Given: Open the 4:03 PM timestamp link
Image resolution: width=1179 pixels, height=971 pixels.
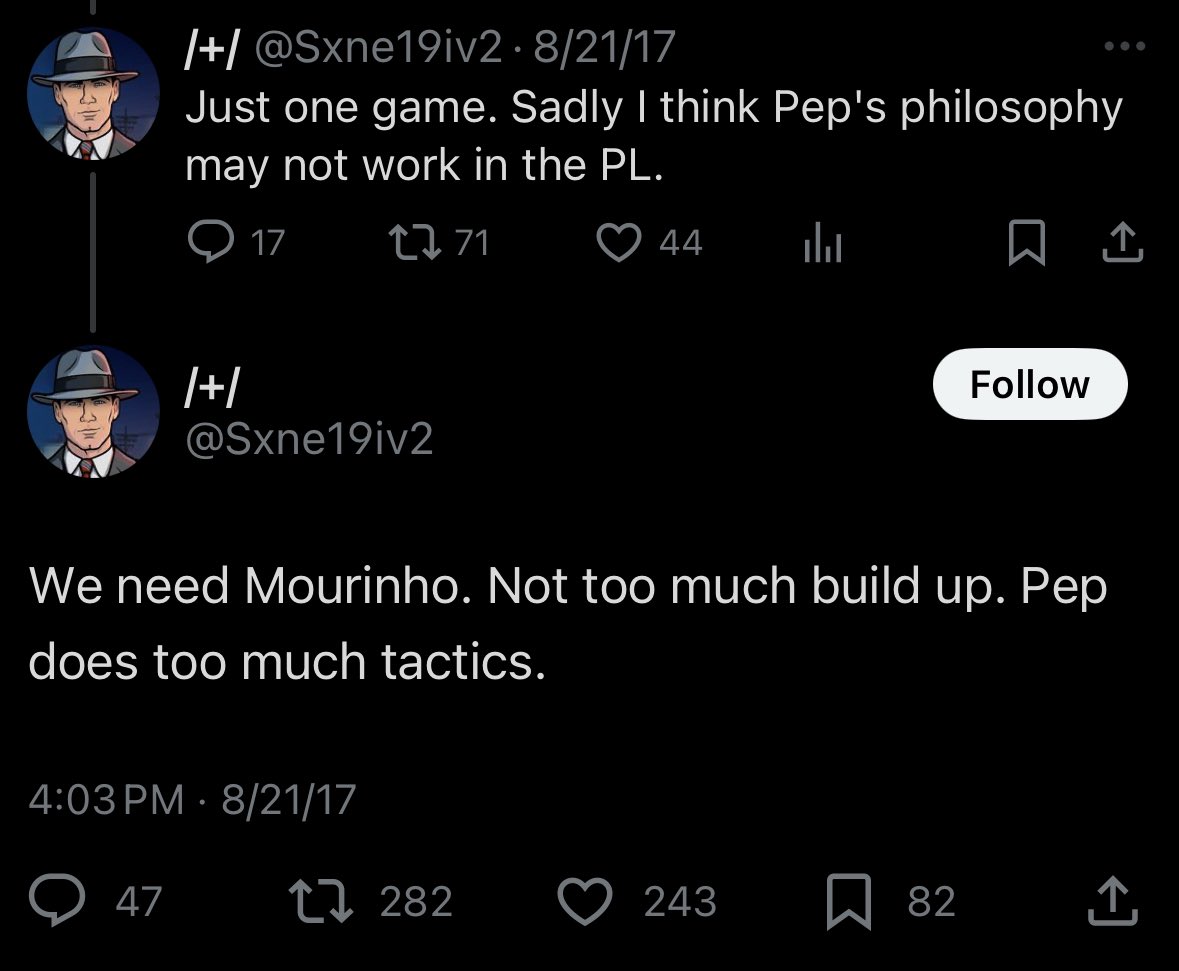Looking at the screenshot, I should 106,799.
